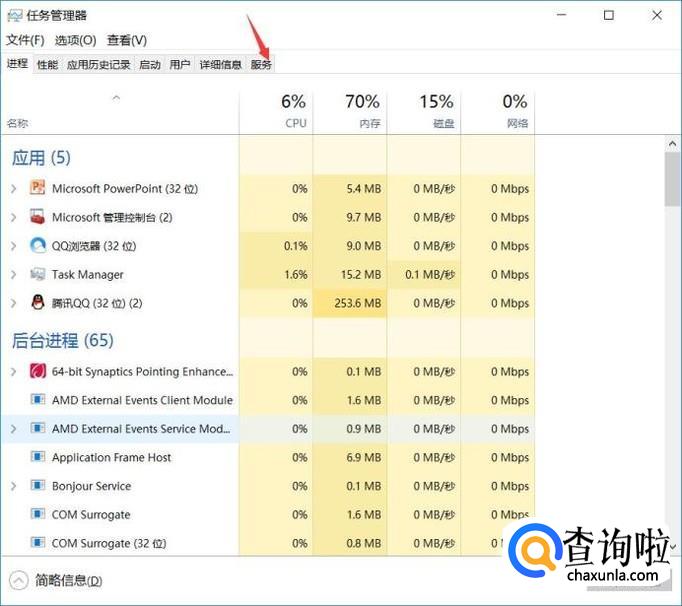Click the Bonjour Service process icon
Viewport: 682px width, 606px height.
pos(38,486)
